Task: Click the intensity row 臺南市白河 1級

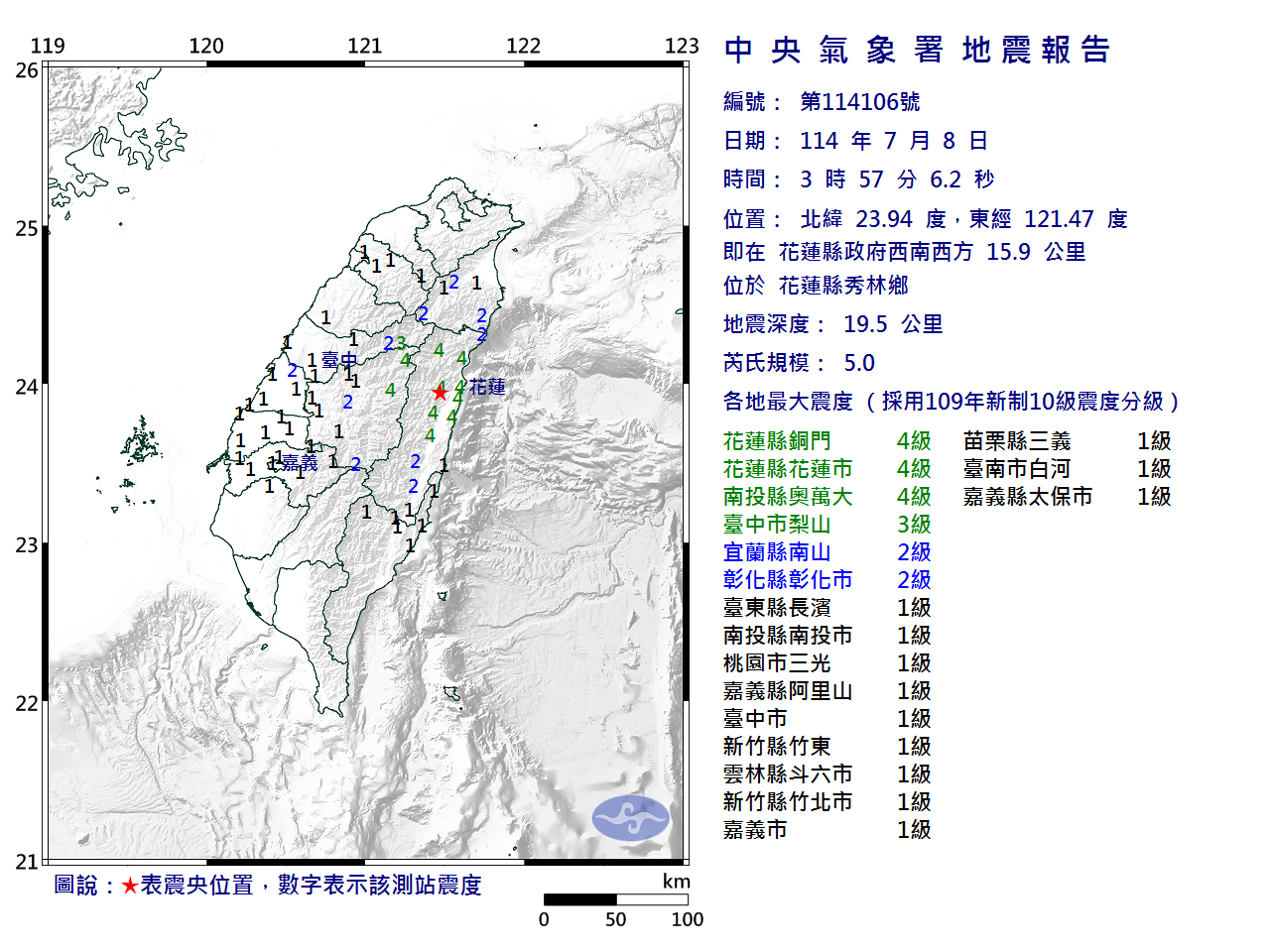Action: tap(1068, 469)
